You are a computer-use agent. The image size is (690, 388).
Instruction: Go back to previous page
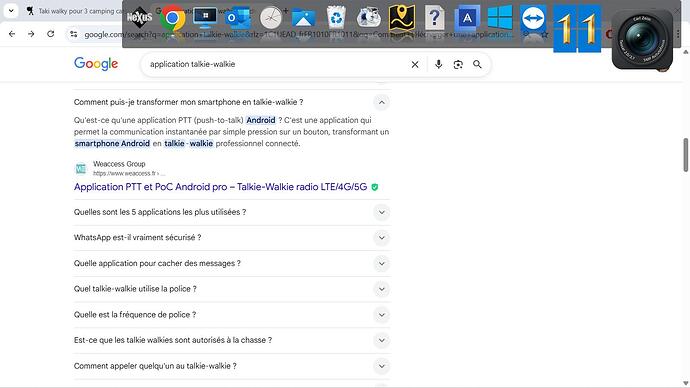tap(12, 34)
